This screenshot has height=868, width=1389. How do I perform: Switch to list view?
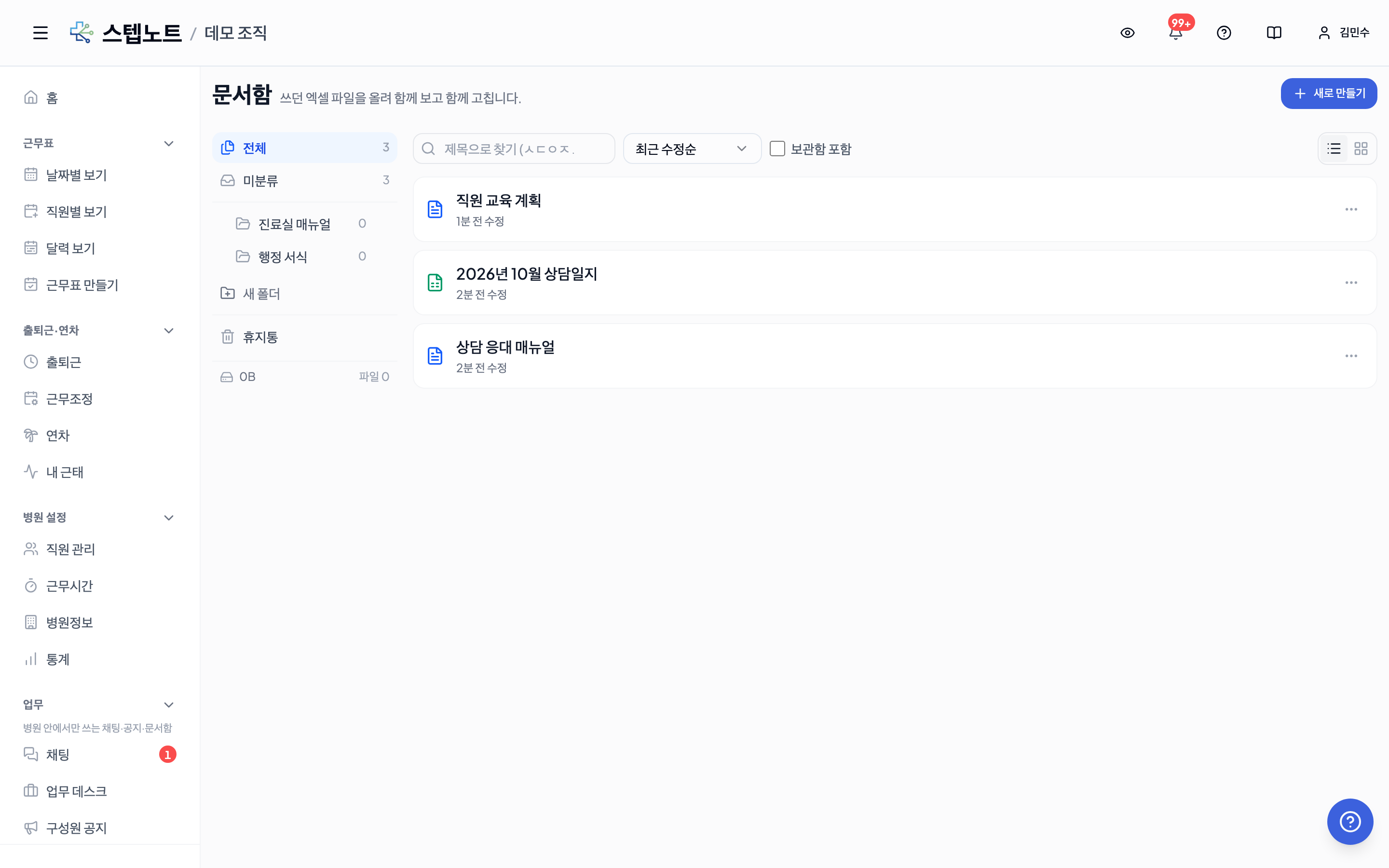1334,149
